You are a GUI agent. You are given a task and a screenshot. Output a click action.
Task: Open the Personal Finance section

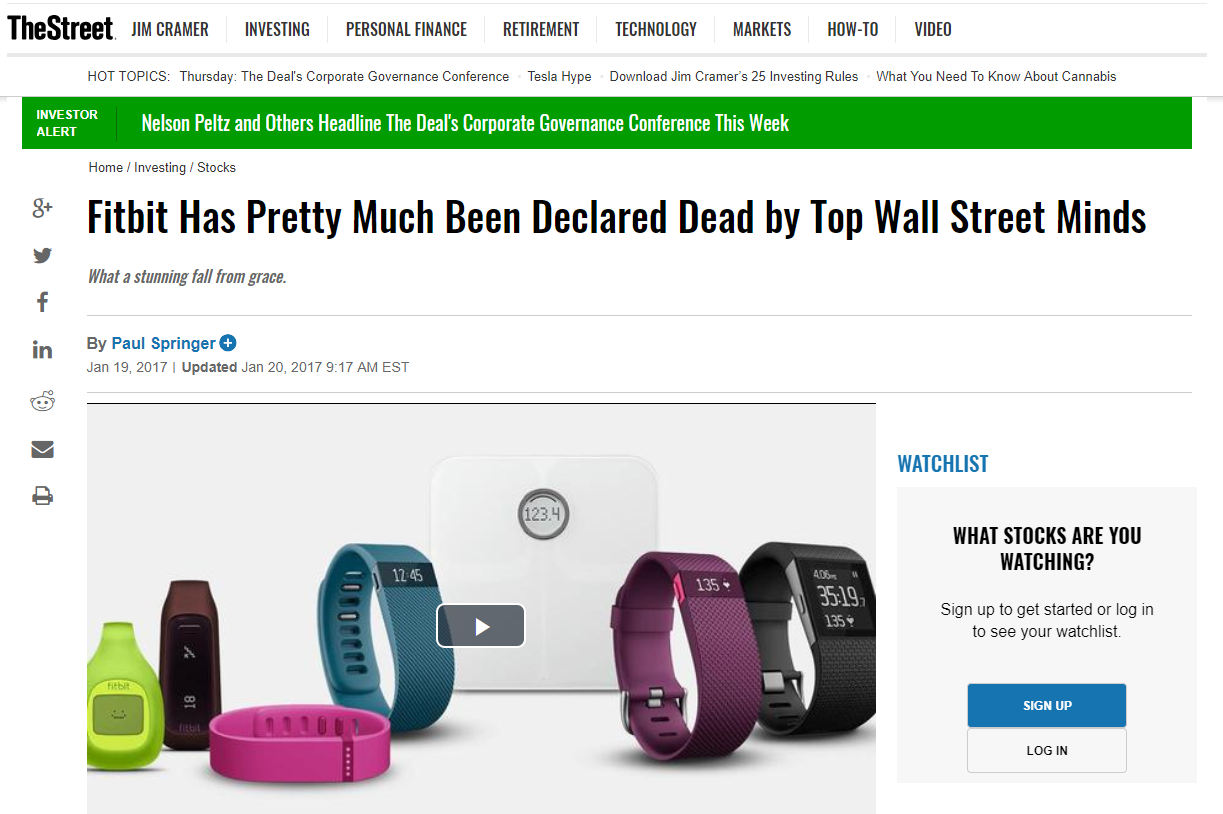pos(406,29)
